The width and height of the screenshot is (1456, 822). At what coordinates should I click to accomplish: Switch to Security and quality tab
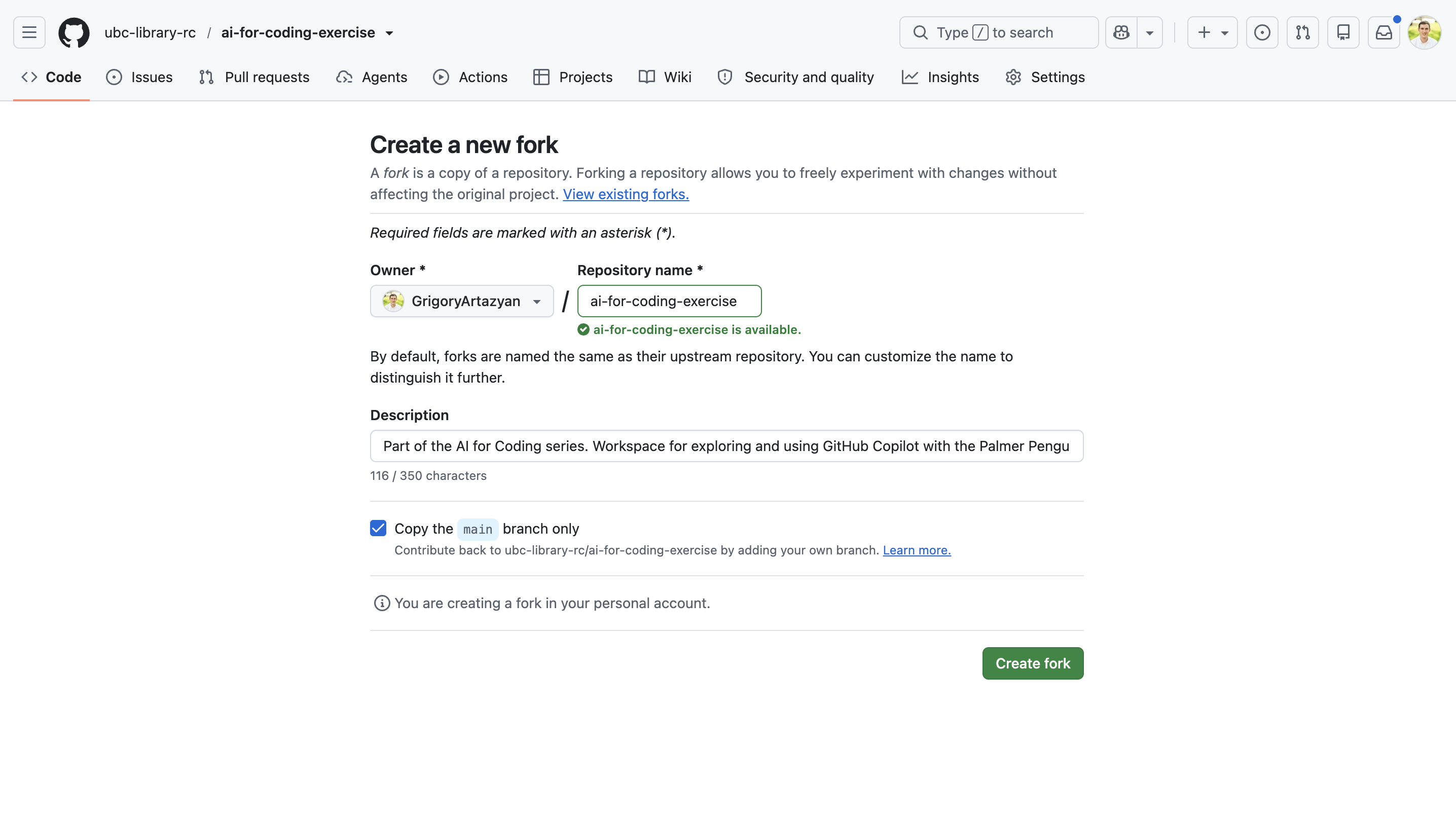click(x=796, y=77)
